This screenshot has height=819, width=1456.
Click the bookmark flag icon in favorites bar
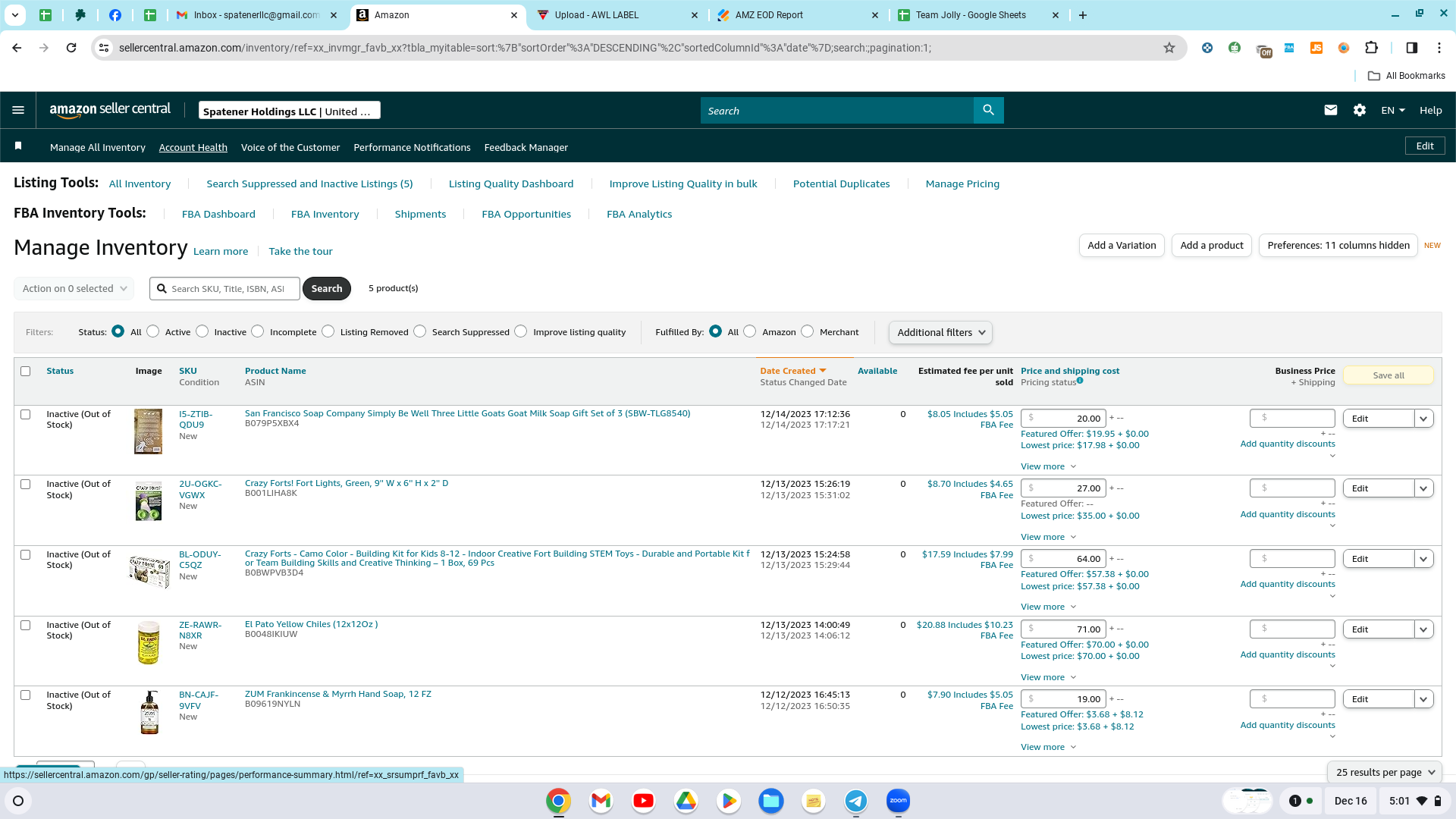[x=18, y=146]
